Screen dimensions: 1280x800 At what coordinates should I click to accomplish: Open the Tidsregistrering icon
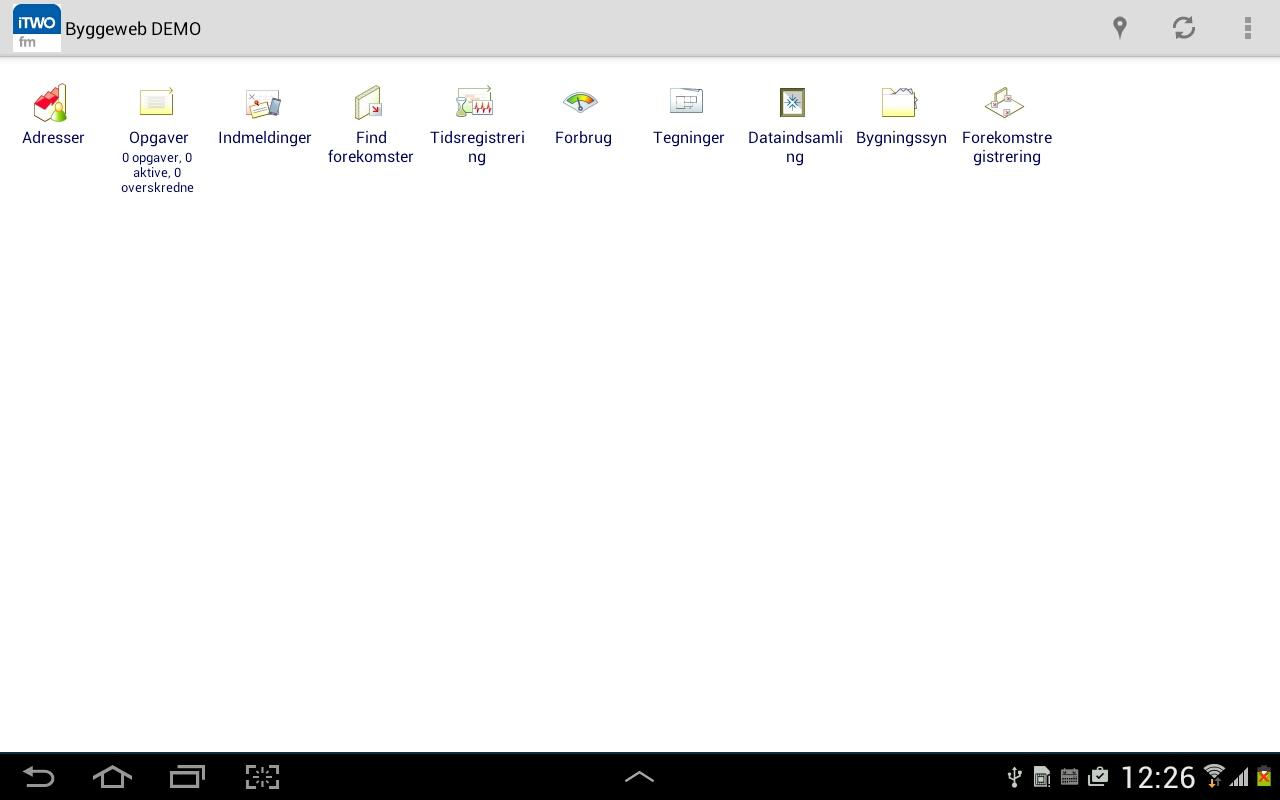pos(476,103)
